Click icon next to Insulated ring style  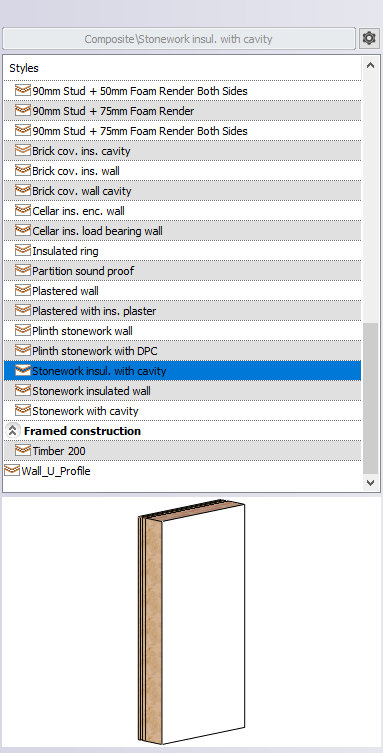pyautogui.click(x=23, y=251)
